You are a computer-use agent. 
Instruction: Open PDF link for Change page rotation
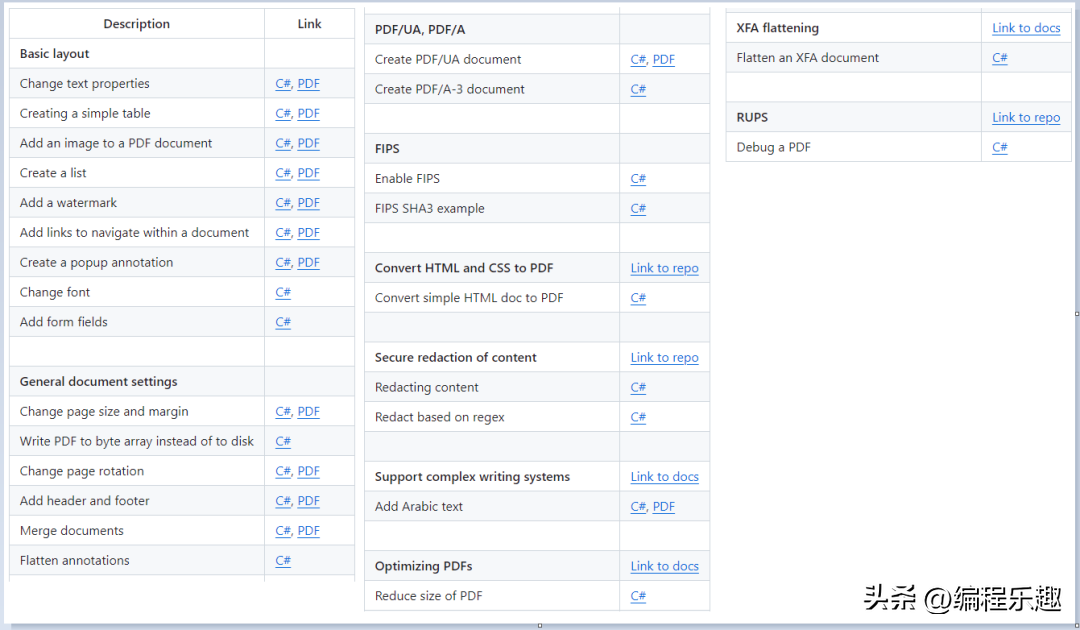tap(309, 471)
